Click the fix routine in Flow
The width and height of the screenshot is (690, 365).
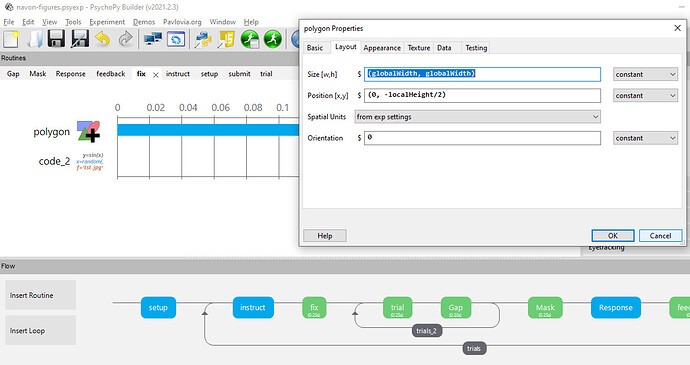pyautogui.click(x=314, y=307)
